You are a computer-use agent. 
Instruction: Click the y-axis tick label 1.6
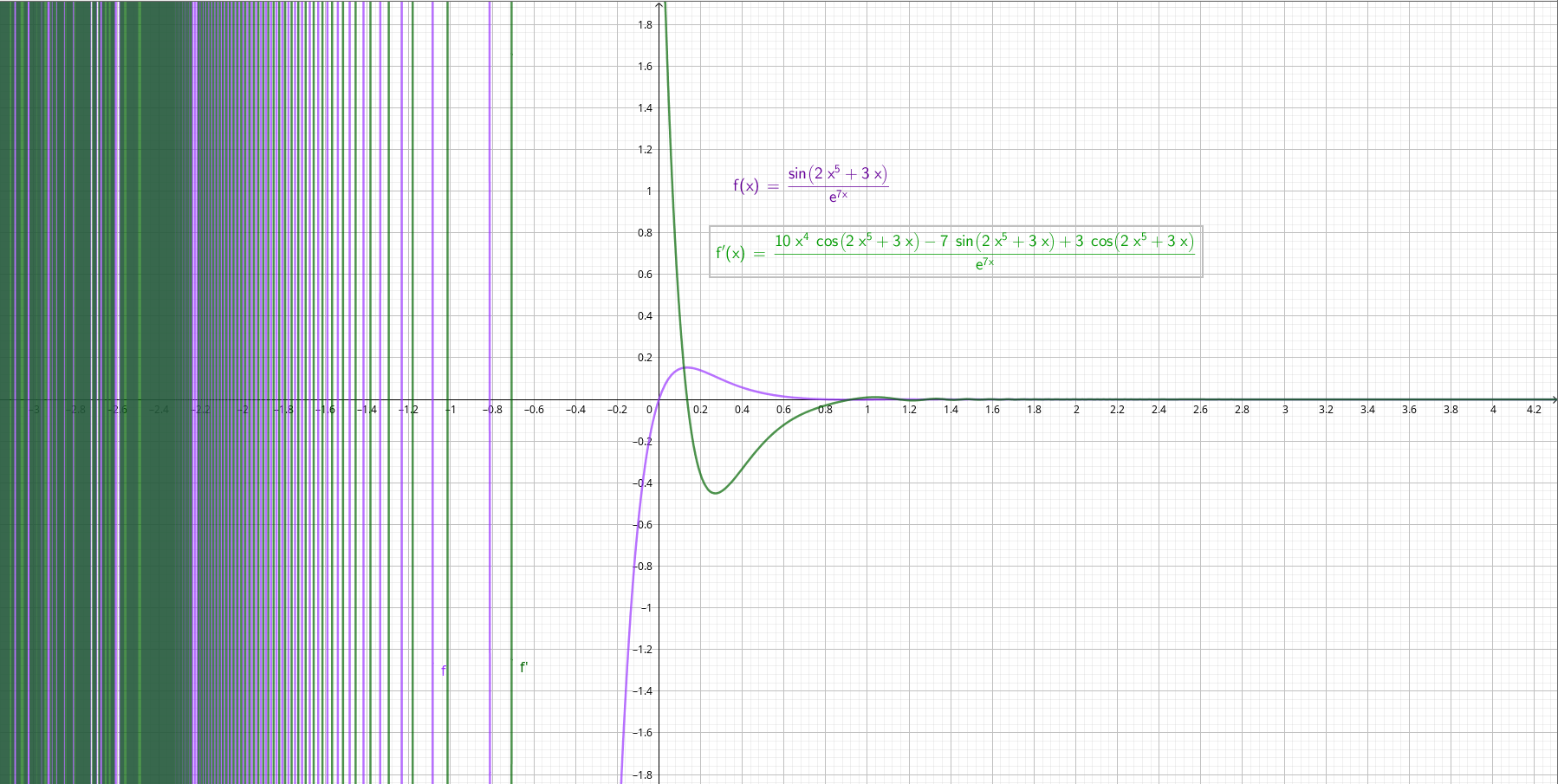645,67
